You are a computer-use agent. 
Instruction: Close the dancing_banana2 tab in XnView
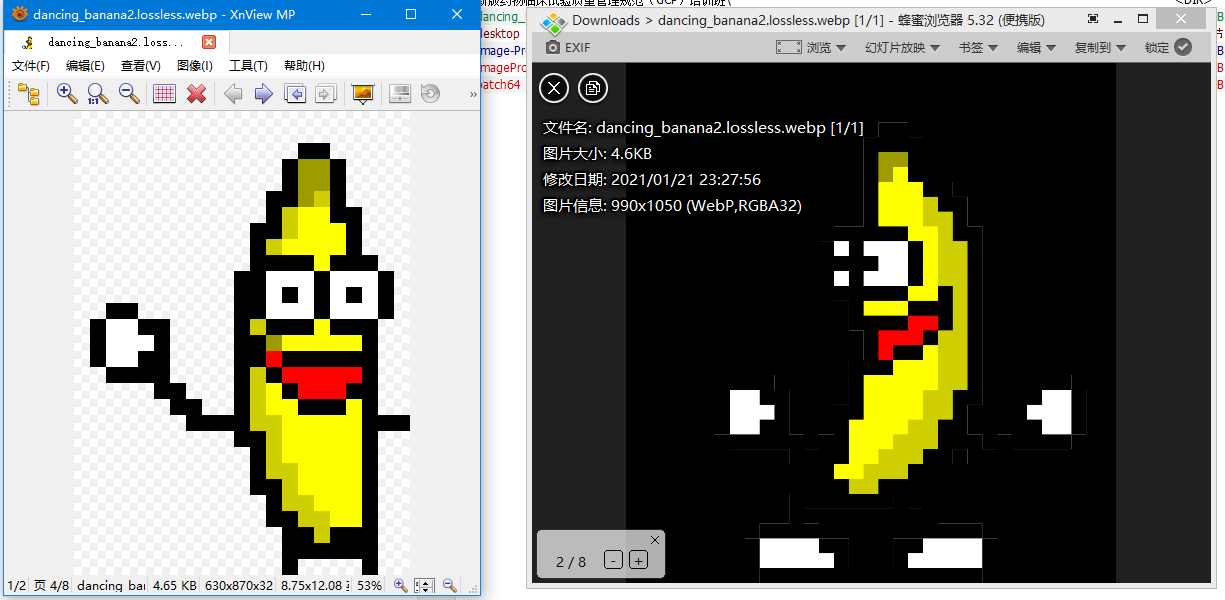click(209, 42)
